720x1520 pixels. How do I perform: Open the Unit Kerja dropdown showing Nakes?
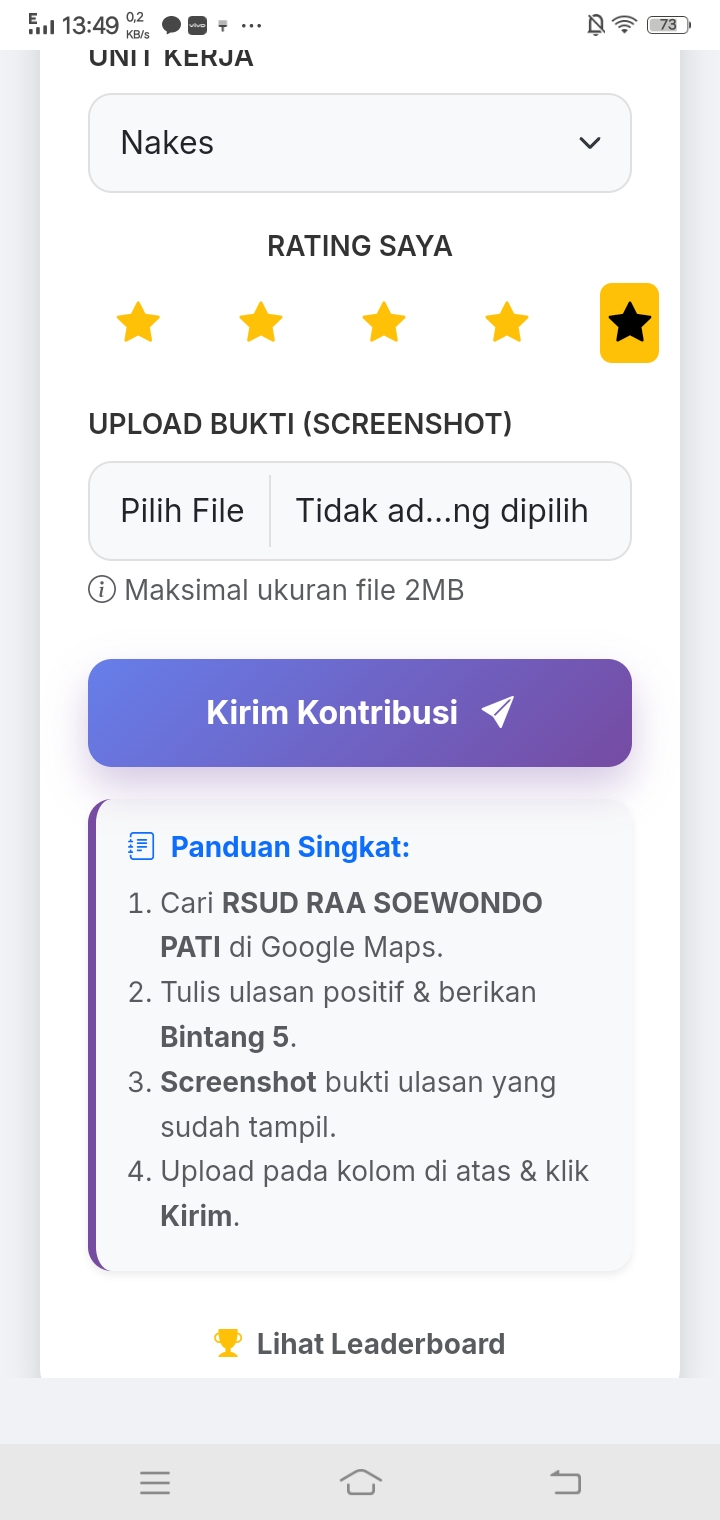coord(360,143)
